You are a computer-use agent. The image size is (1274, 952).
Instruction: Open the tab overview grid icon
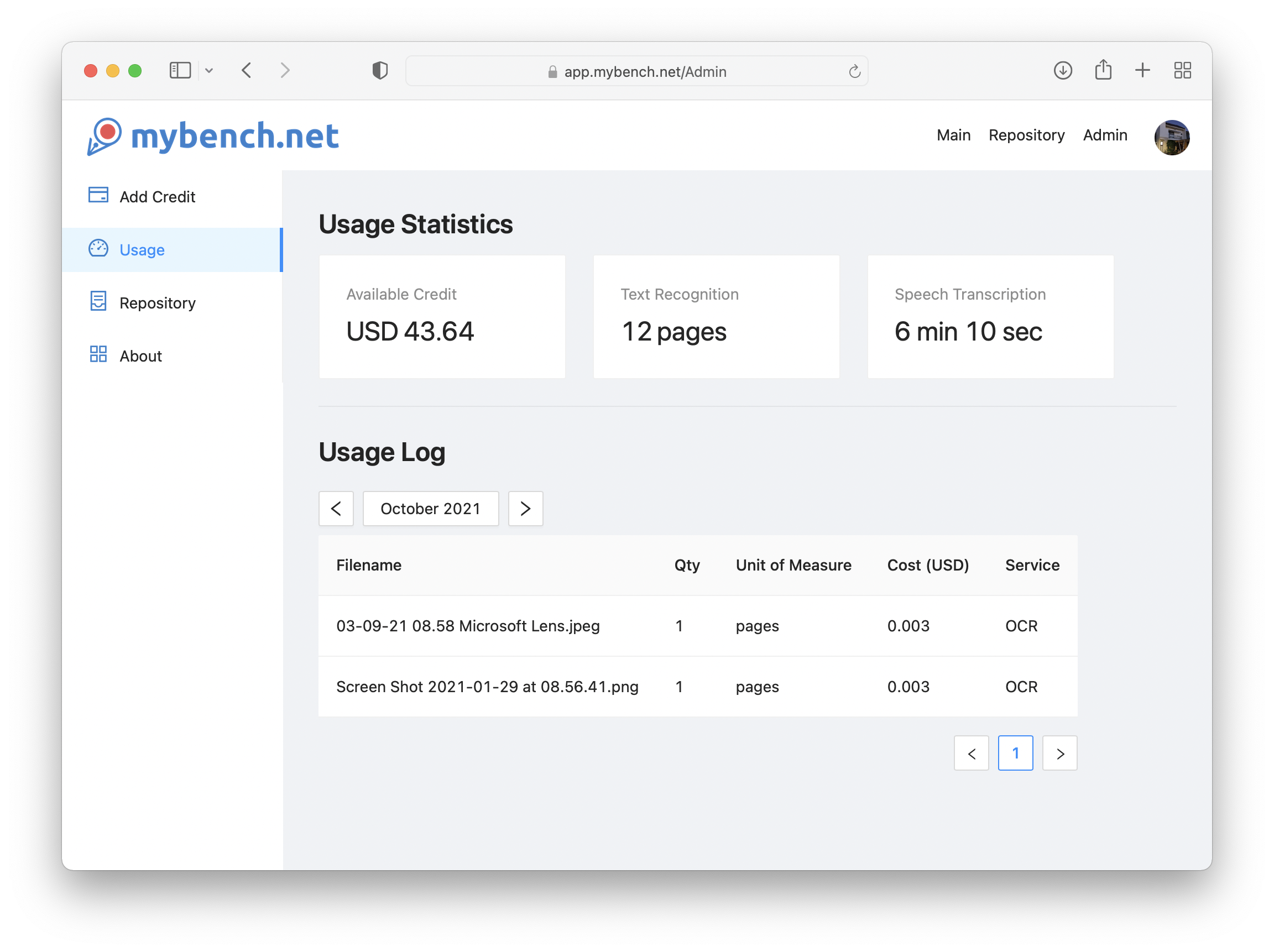(x=1182, y=70)
